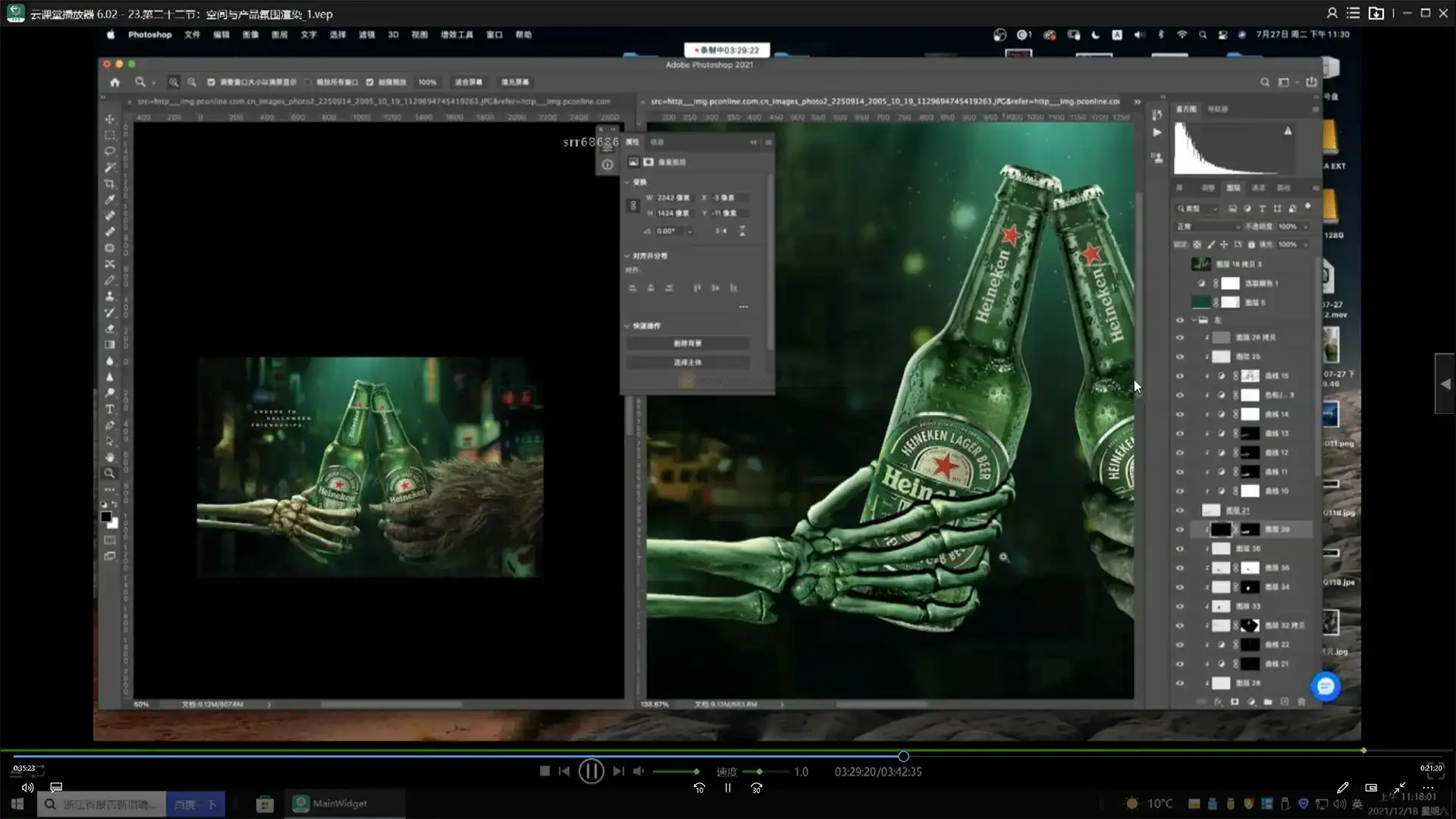Viewport: 1456px width, 819px height.
Task: Click the Home icon in options bar
Action: click(115, 82)
